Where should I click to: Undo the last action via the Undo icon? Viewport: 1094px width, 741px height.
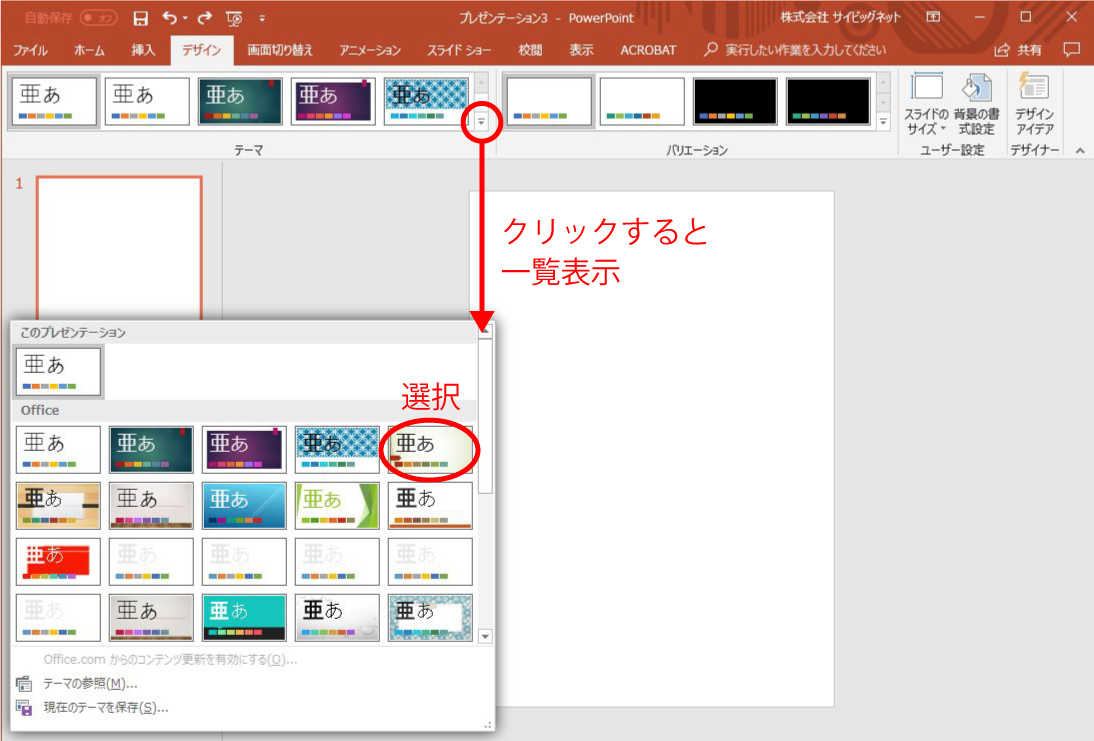click(168, 17)
